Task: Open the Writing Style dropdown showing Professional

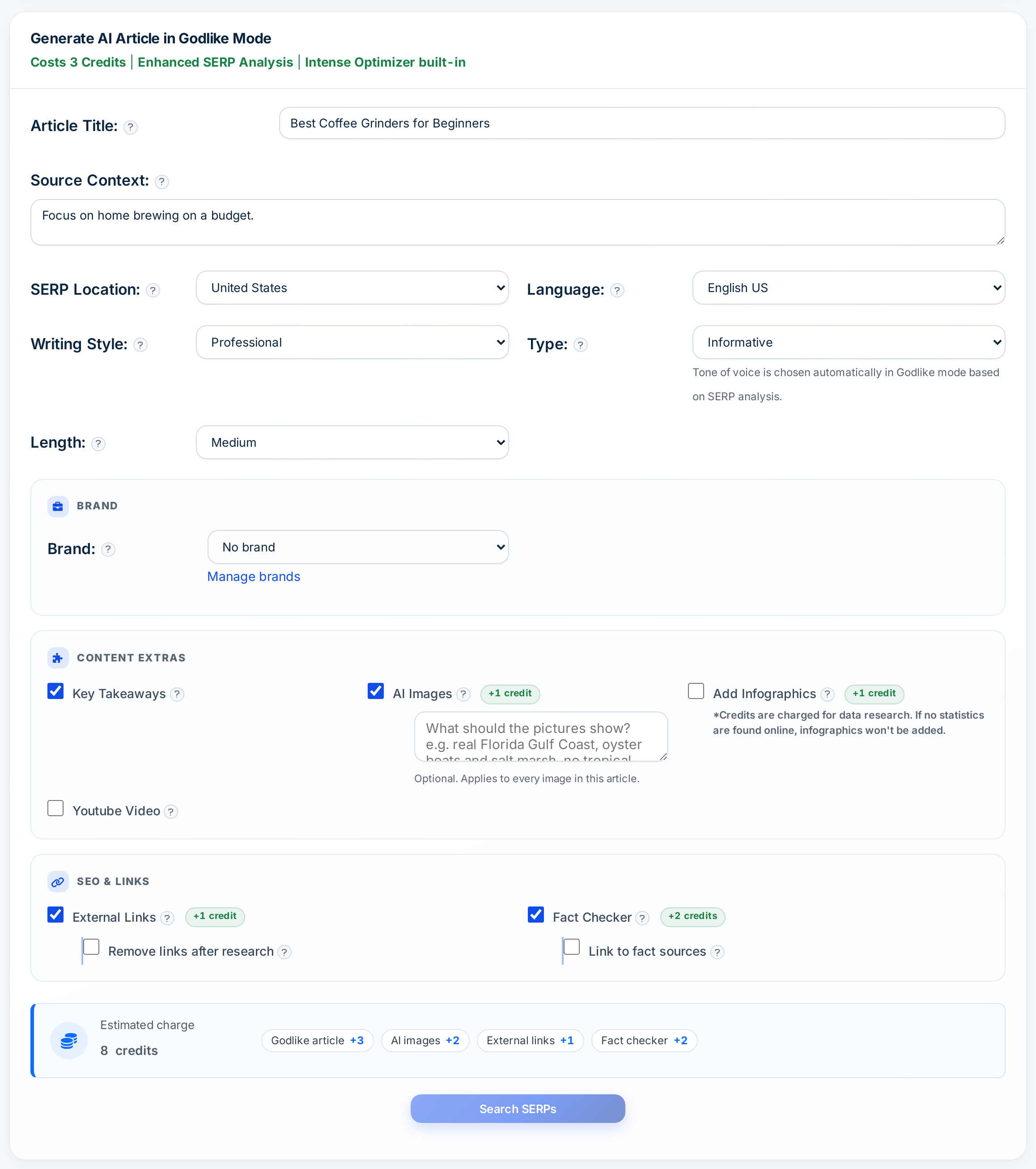Action: click(352, 343)
